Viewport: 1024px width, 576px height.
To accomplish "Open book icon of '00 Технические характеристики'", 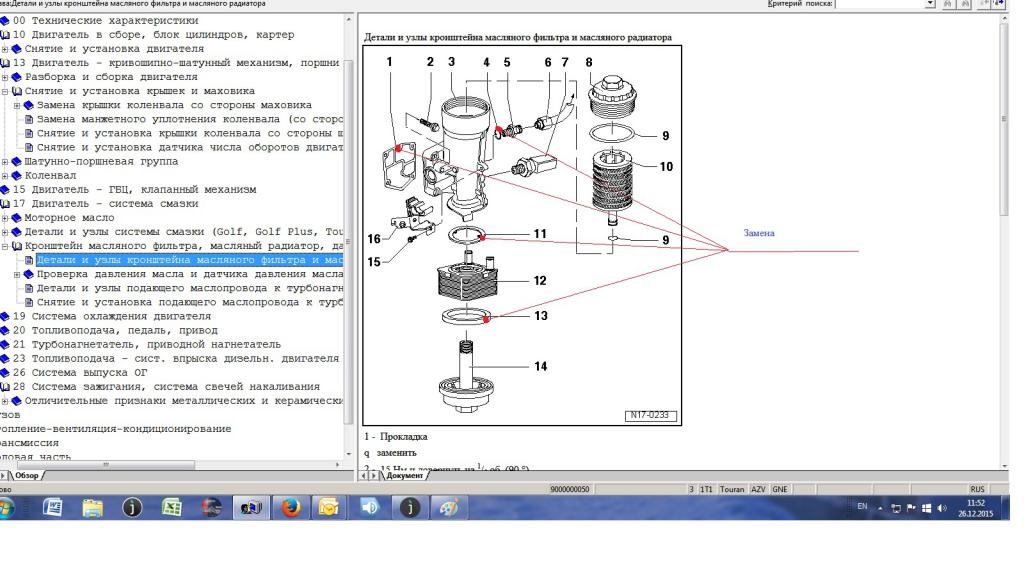I will (5, 21).
